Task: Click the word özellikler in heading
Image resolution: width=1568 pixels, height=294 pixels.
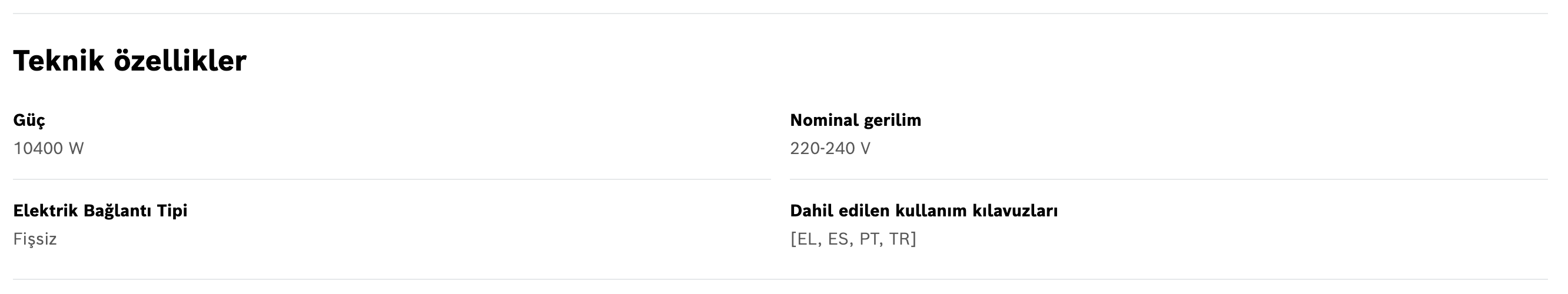Action: click(180, 61)
